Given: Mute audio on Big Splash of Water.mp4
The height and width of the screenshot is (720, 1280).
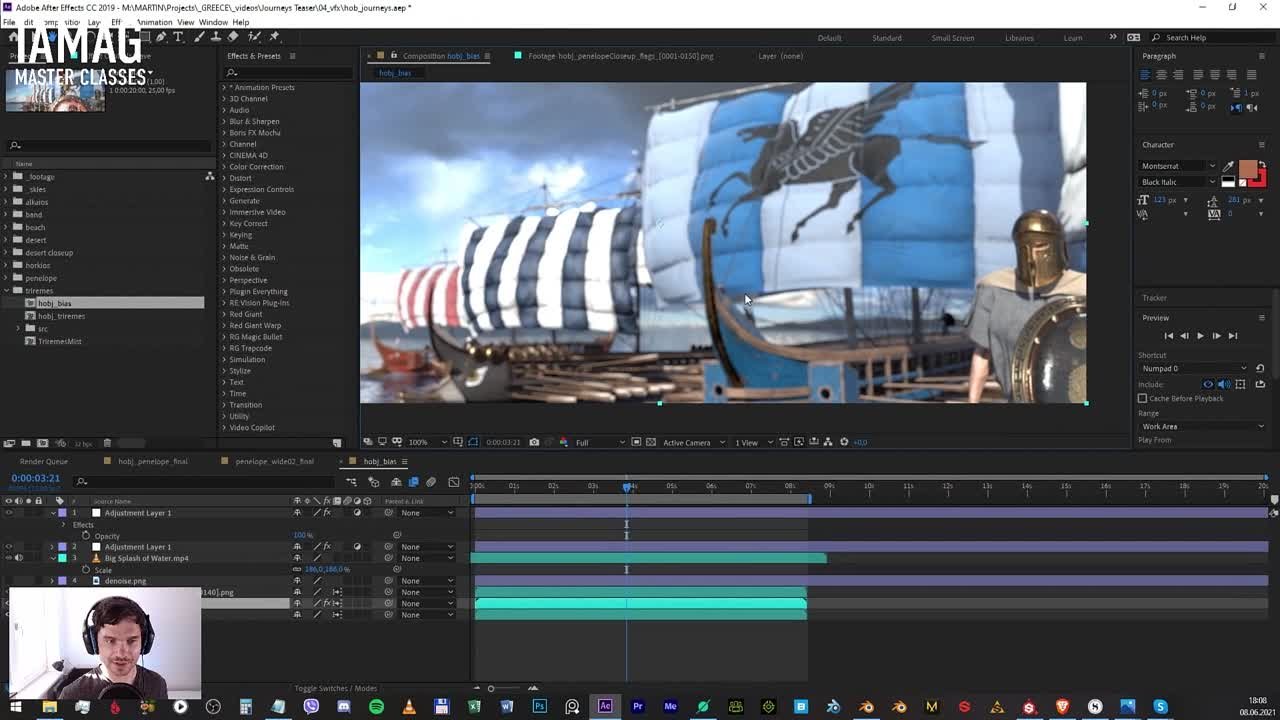Looking at the screenshot, I should tap(19, 558).
